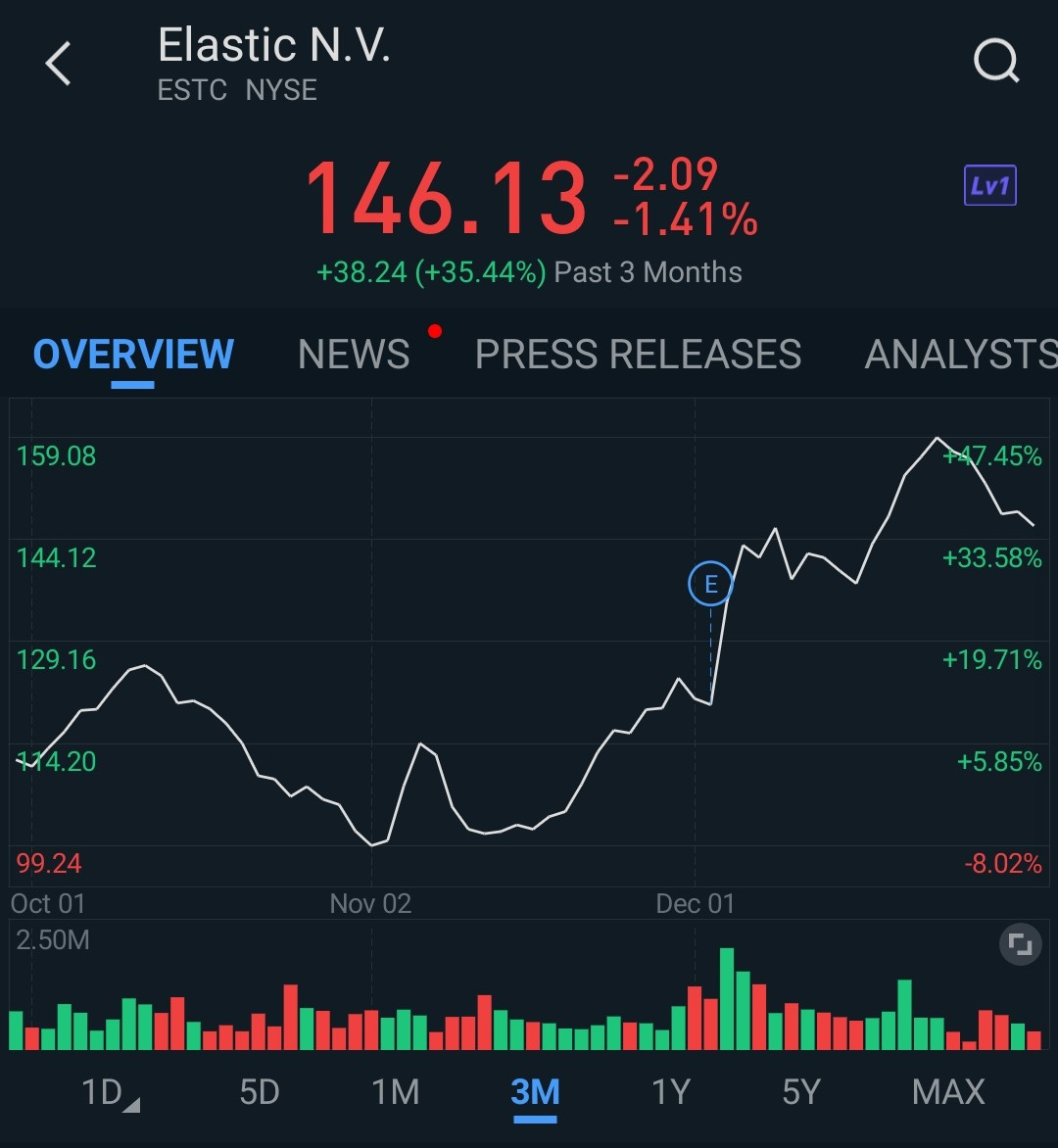Tap the +47.45% axis label
Viewport: 1058px width, 1148px height.
(992, 456)
